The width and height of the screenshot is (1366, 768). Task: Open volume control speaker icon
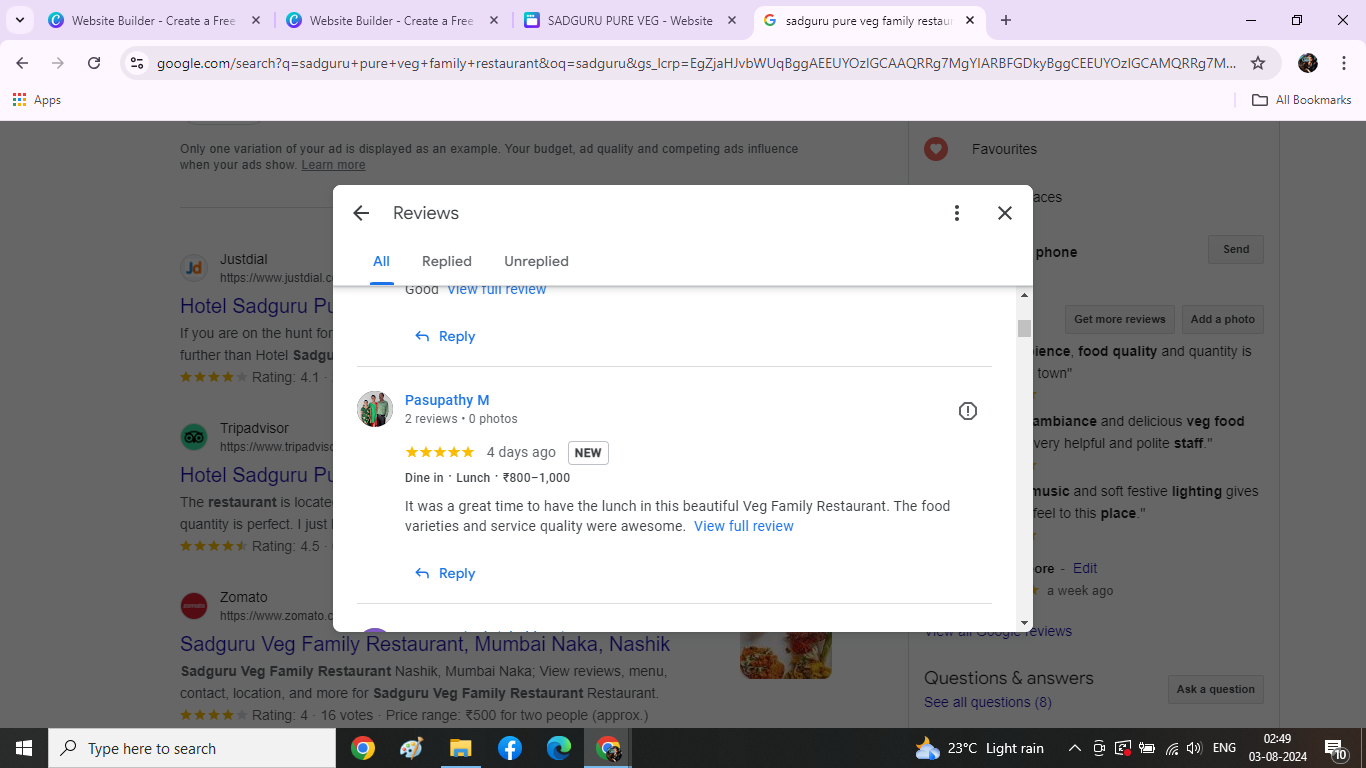[x=1194, y=748]
